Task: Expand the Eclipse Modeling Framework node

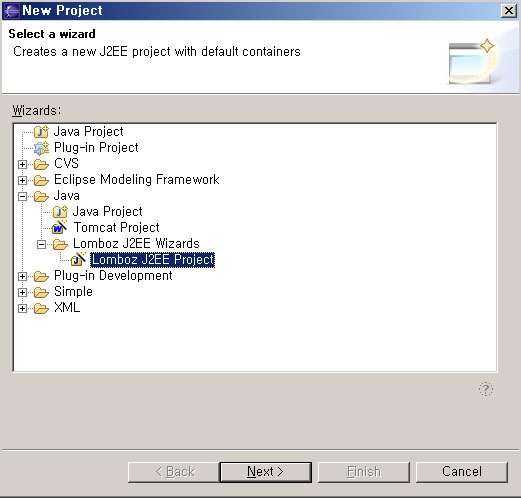Action: point(22,180)
